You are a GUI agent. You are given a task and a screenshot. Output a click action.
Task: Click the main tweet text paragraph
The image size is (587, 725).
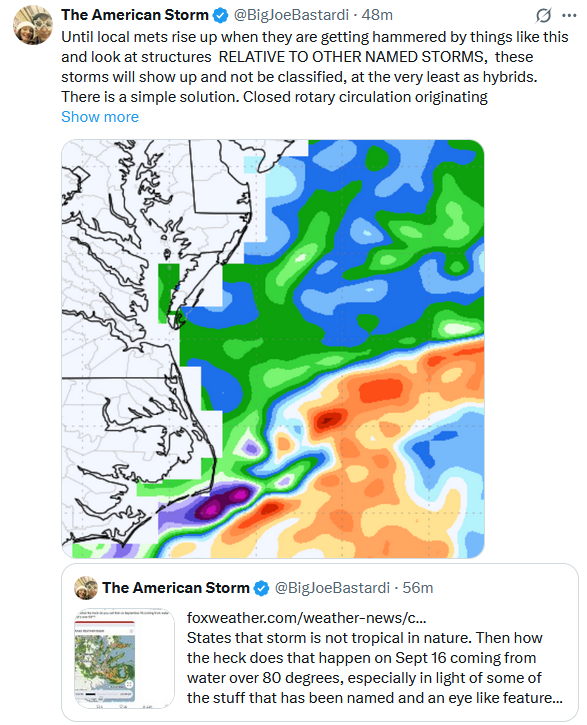[x=315, y=67]
